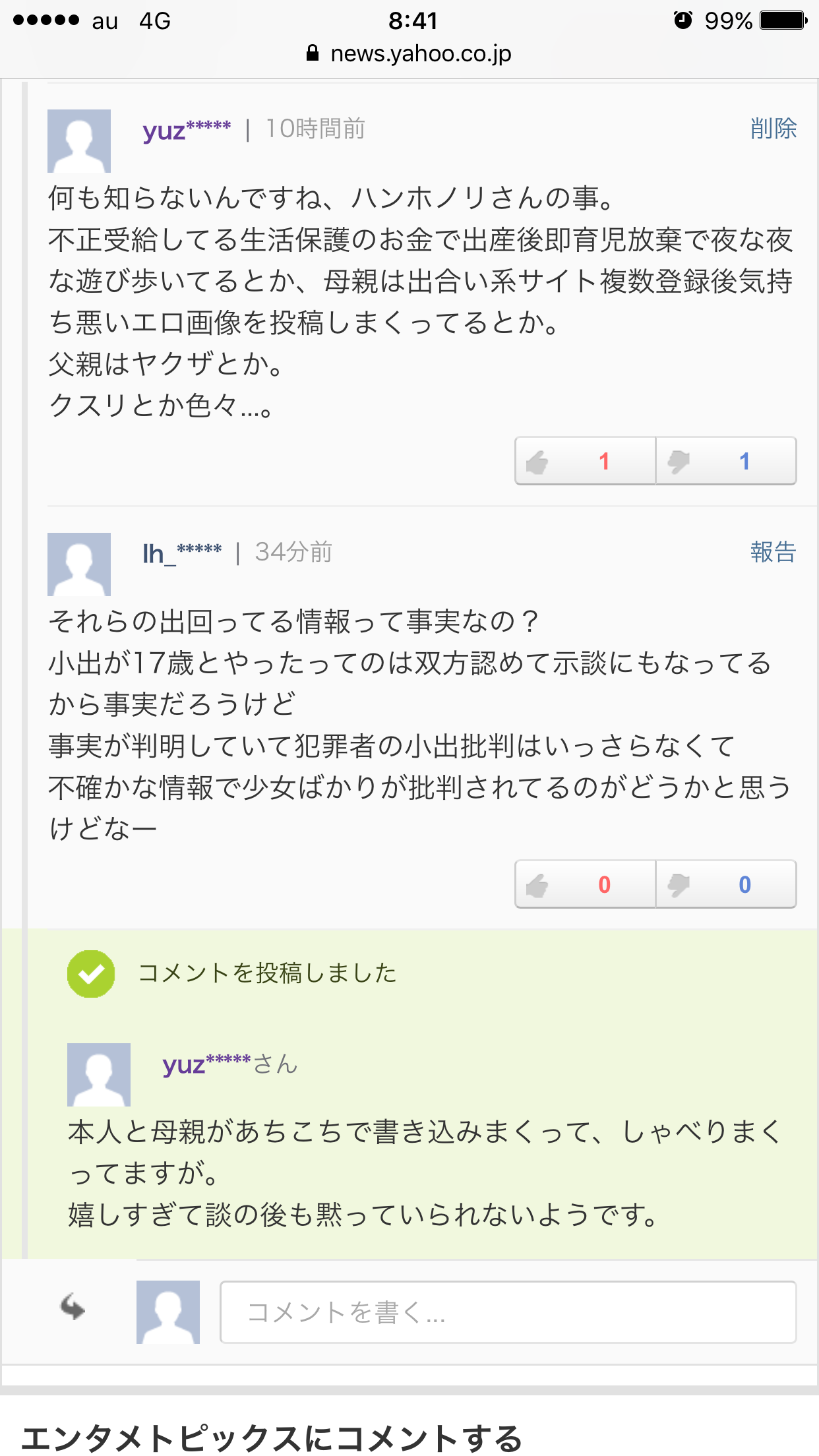Screen dimensions: 819x1456
Task: Tap thumbs-up on the yuz***** comment
Action: click(586, 461)
